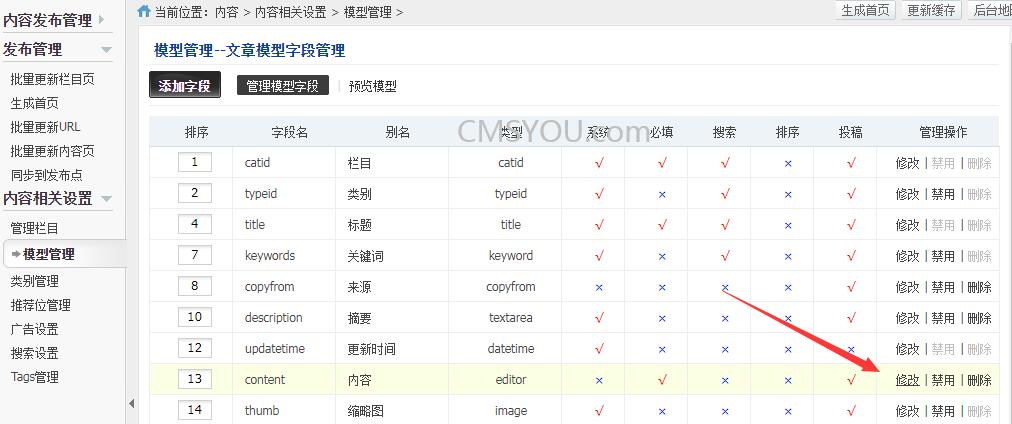Click the sort order field of keywords row
This screenshot has width=1012, height=424.
point(195,255)
